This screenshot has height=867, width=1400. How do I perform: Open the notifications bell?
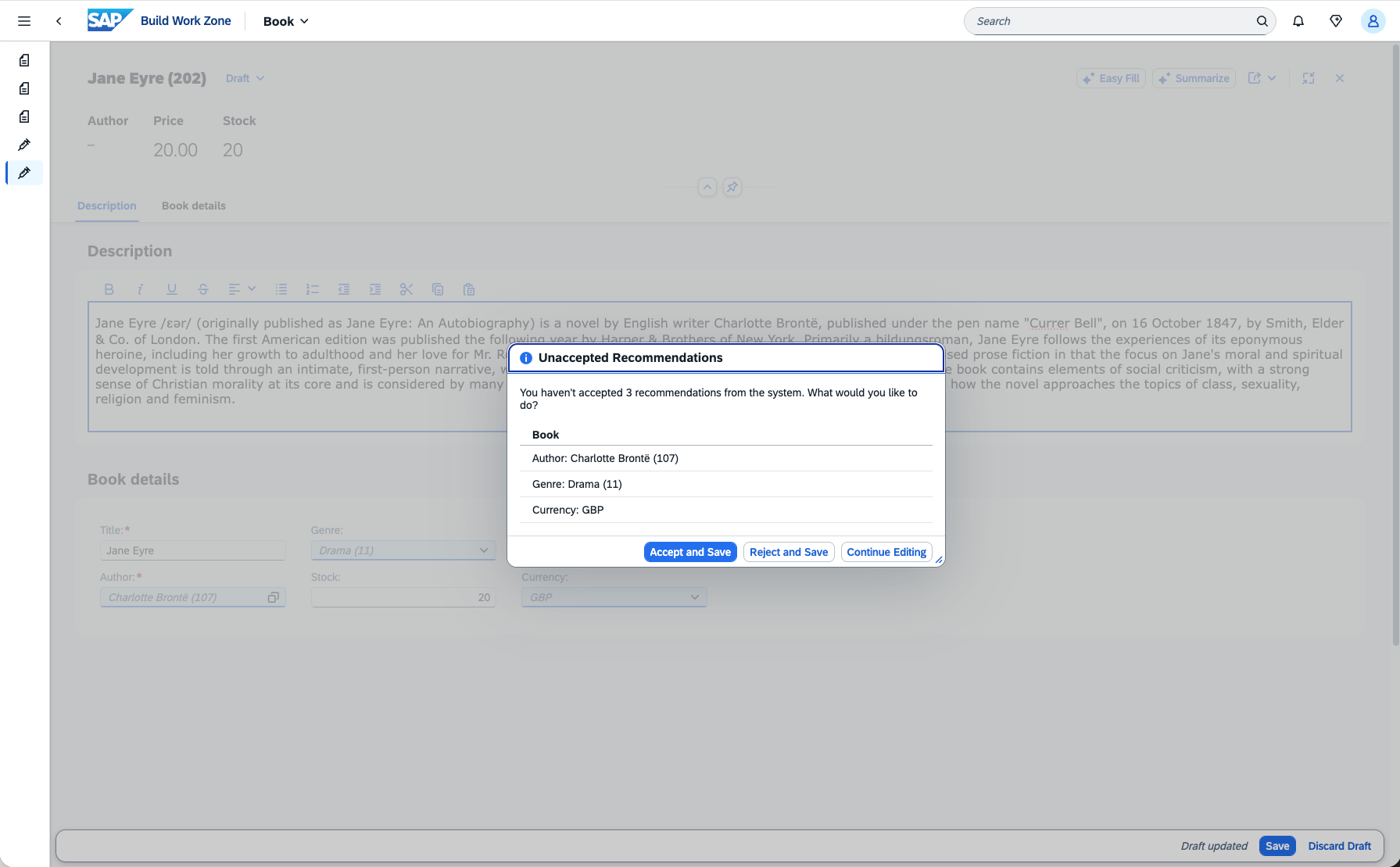[x=1298, y=21]
